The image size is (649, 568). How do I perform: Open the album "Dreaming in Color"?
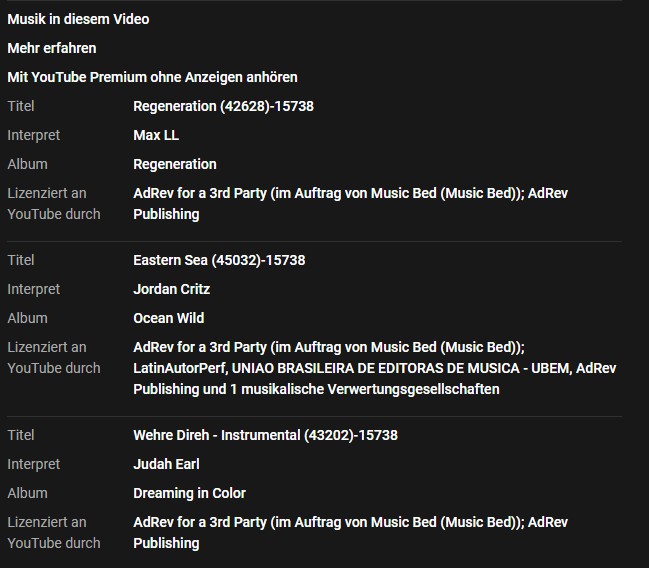point(189,493)
